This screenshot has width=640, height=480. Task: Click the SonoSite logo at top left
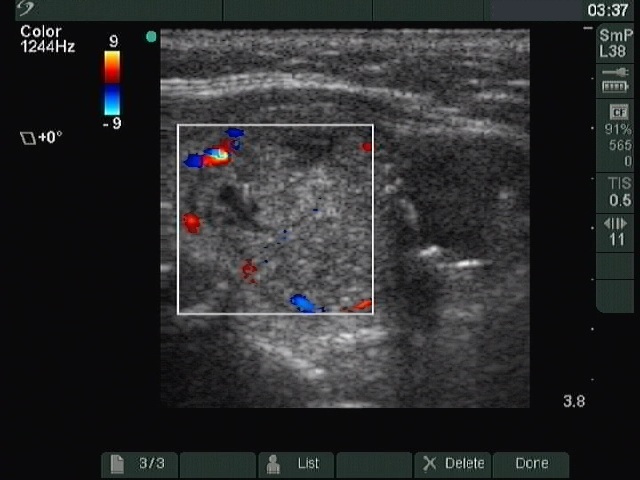click(25, 8)
